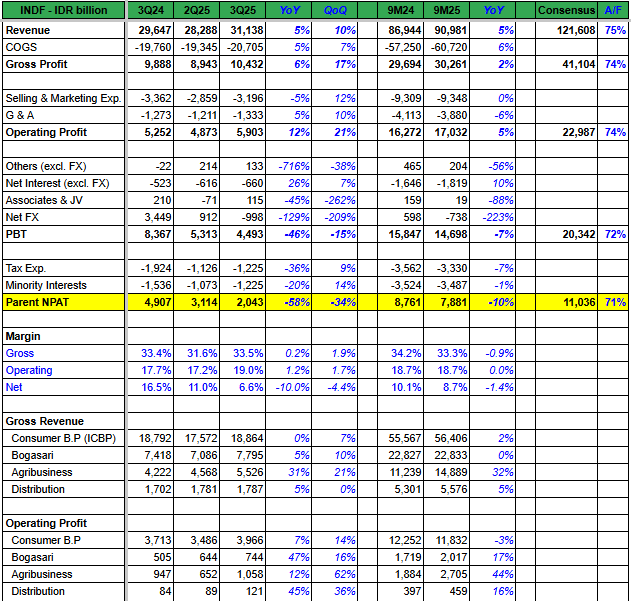
Task: Click the Net FX row label
Action: [22, 217]
